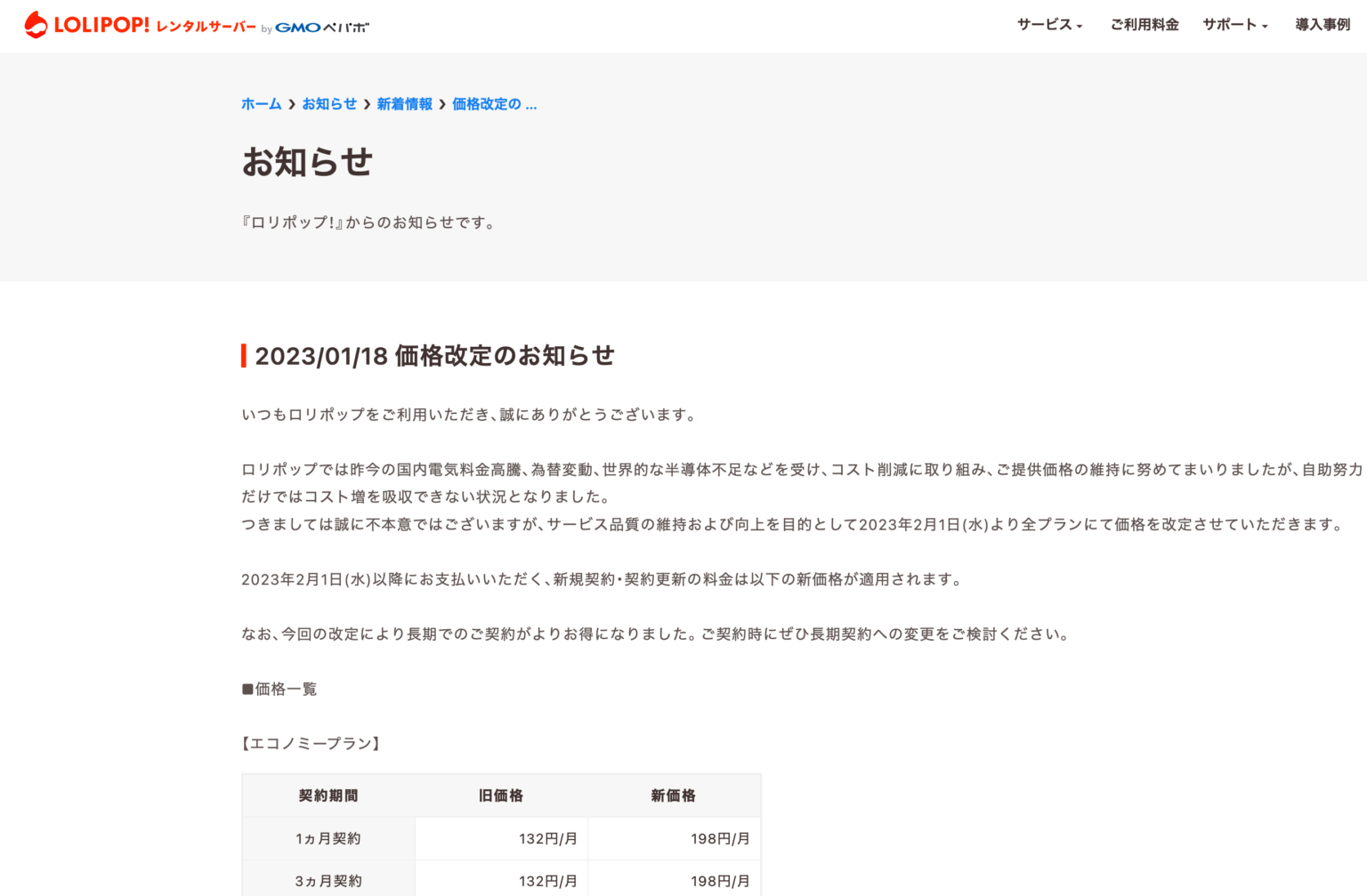Navigate to お知らせ via breadcrumb link

pyautogui.click(x=329, y=104)
